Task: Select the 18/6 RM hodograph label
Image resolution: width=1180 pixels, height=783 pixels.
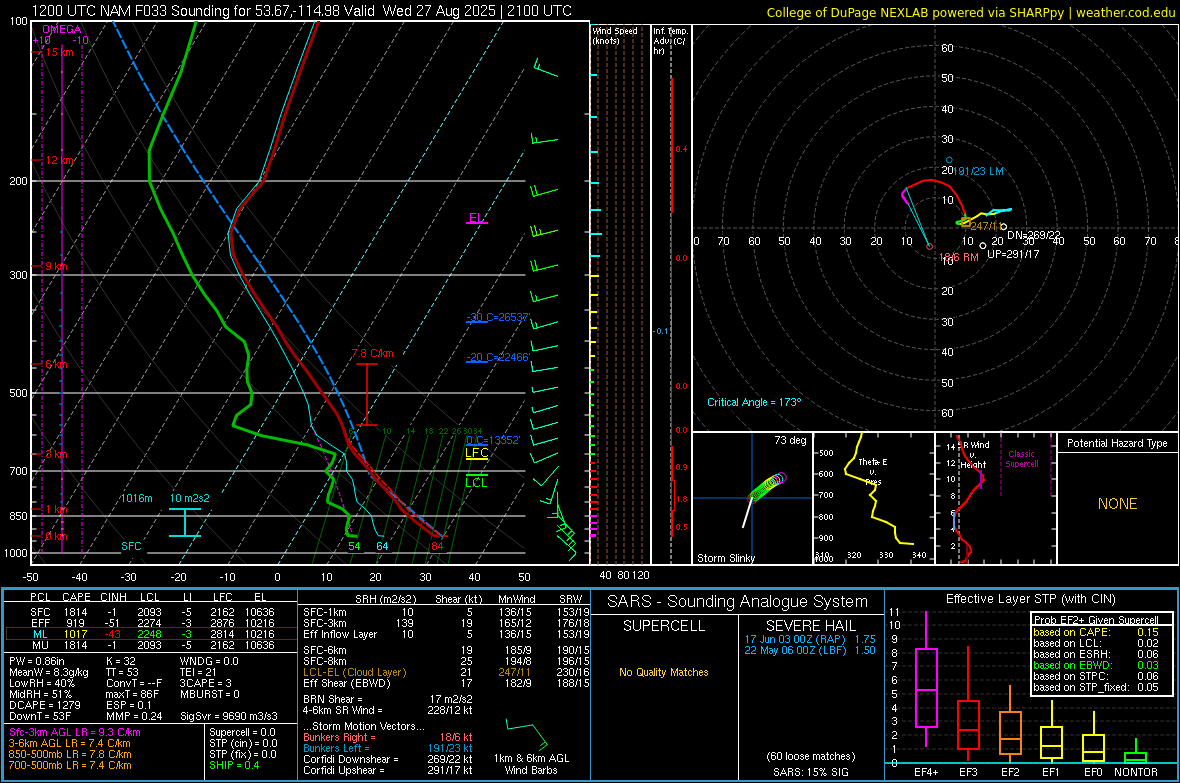Action: tap(959, 257)
